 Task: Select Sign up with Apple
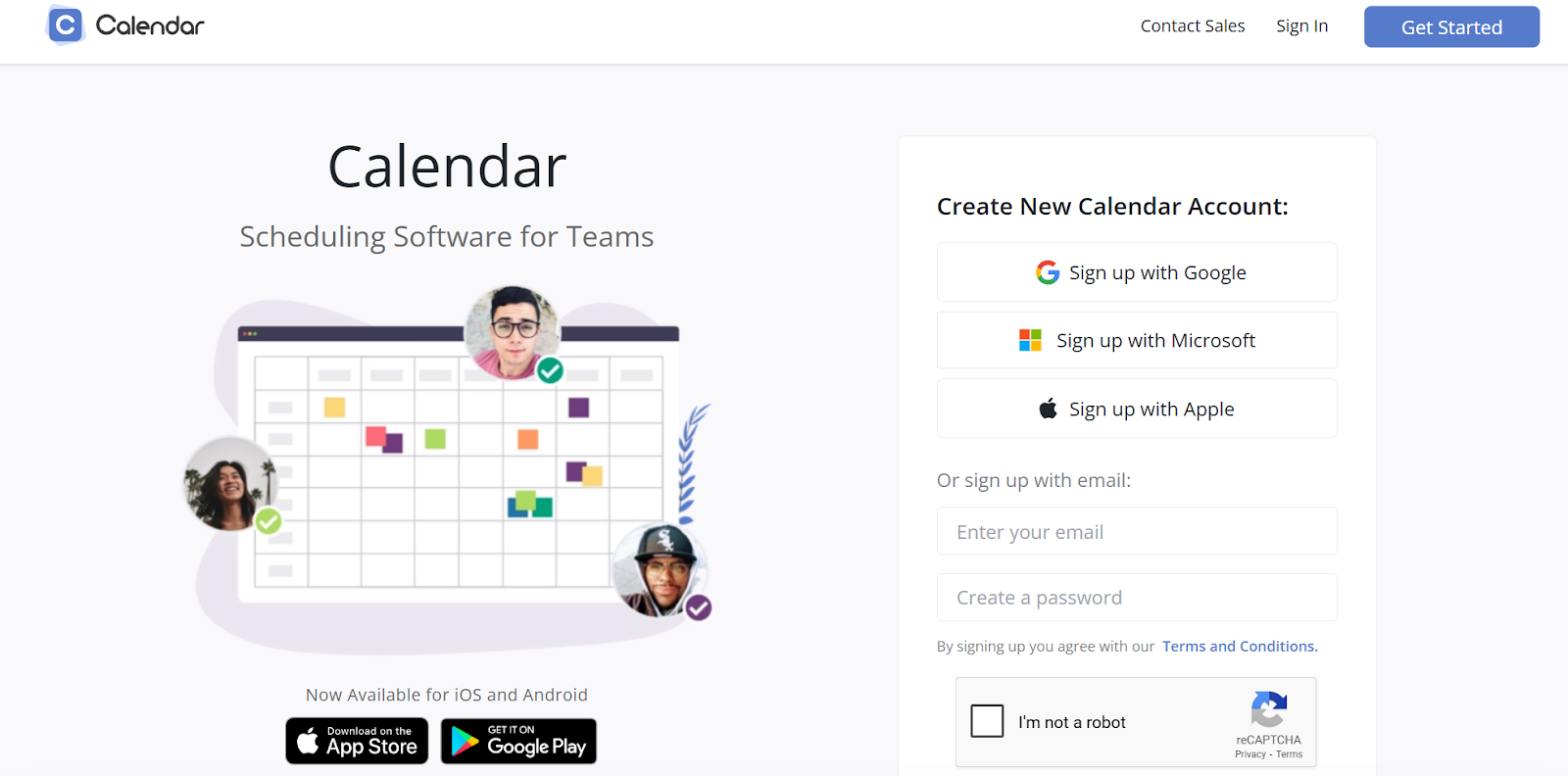[x=1137, y=409]
